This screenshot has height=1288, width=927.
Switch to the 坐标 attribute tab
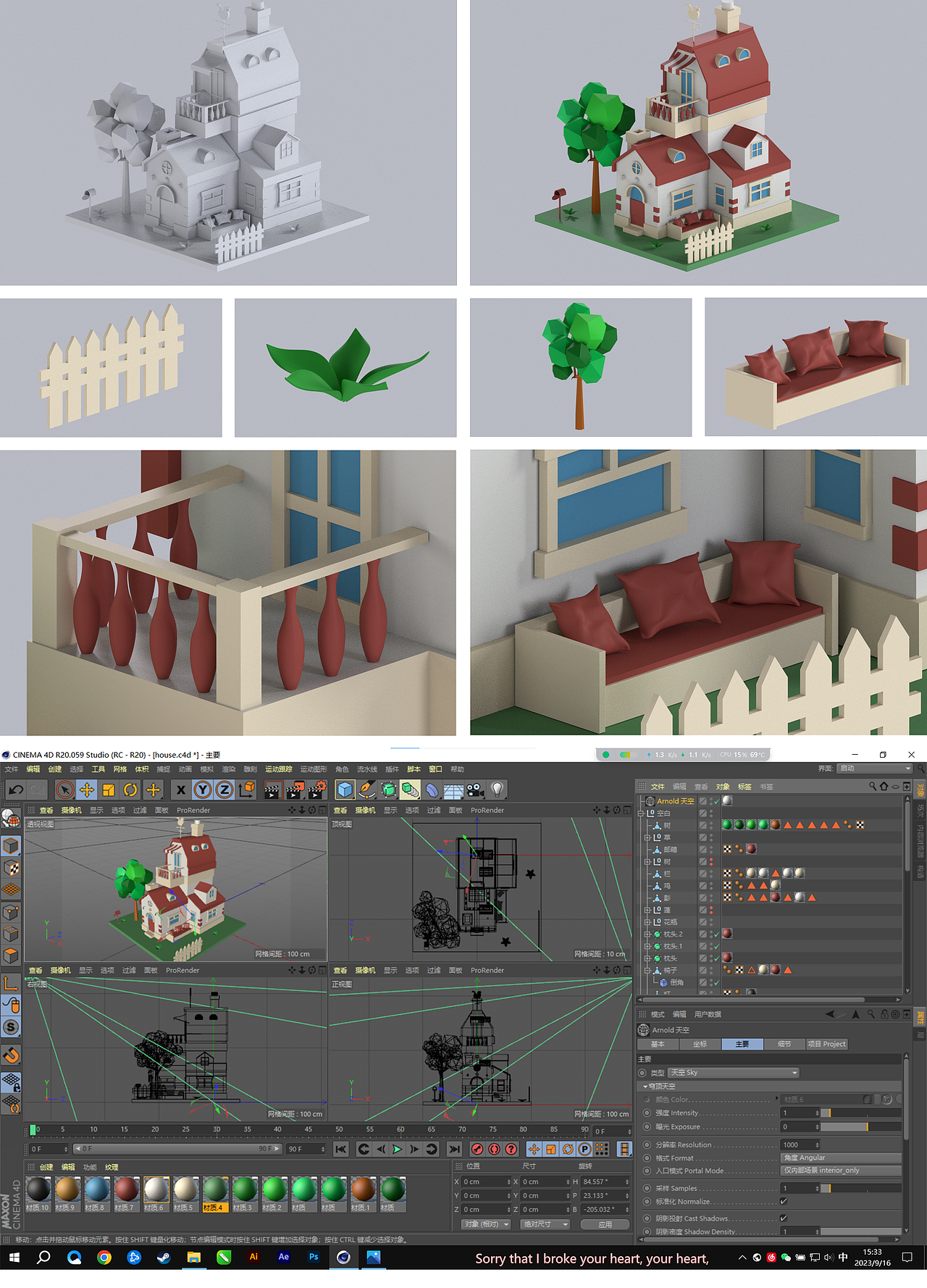pyautogui.click(x=700, y=1044)
